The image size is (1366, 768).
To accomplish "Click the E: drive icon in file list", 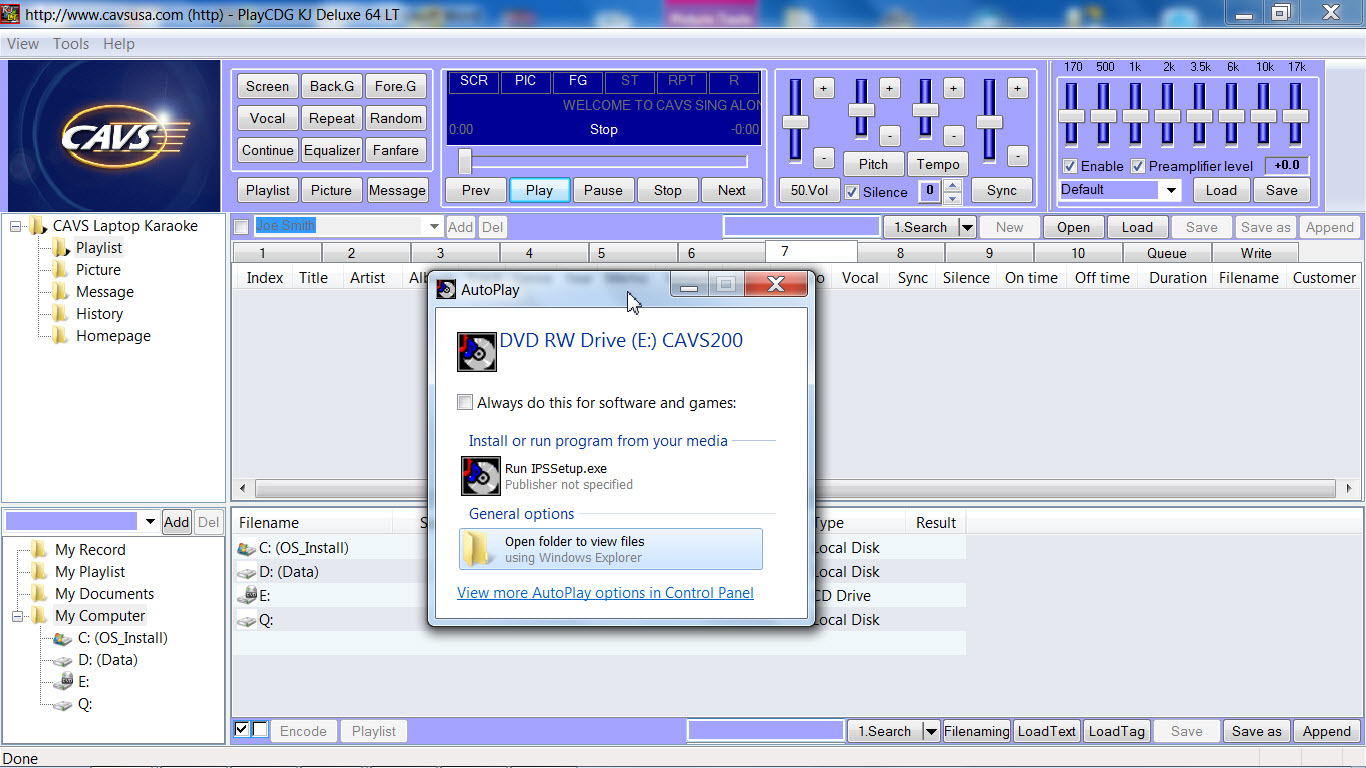I will [x=246, y=596].
